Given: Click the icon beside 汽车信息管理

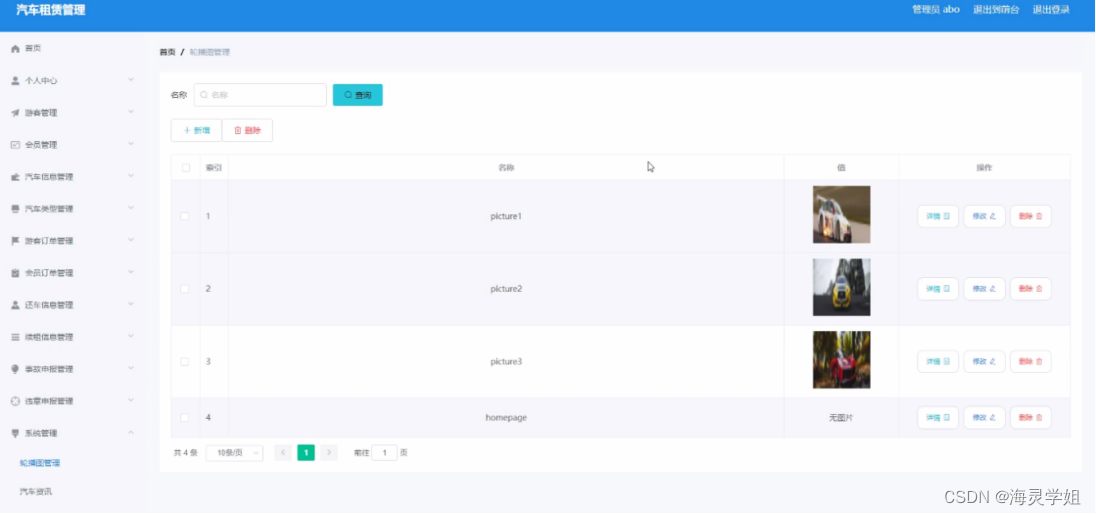Looking at the screenshot, I should 15,177.
